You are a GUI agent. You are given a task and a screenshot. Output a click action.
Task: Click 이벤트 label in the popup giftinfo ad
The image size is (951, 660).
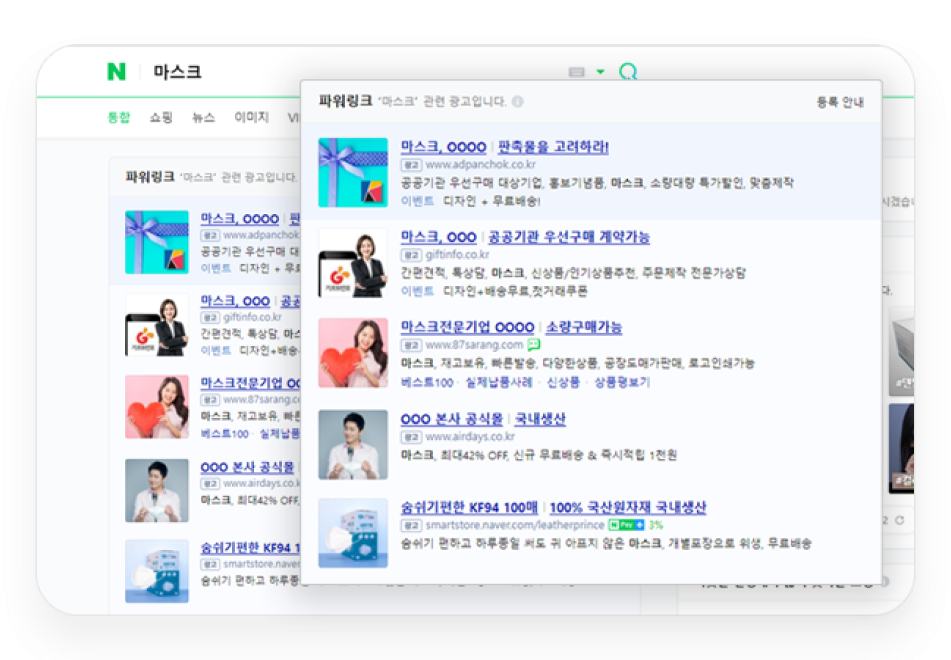tap(417, 291)
